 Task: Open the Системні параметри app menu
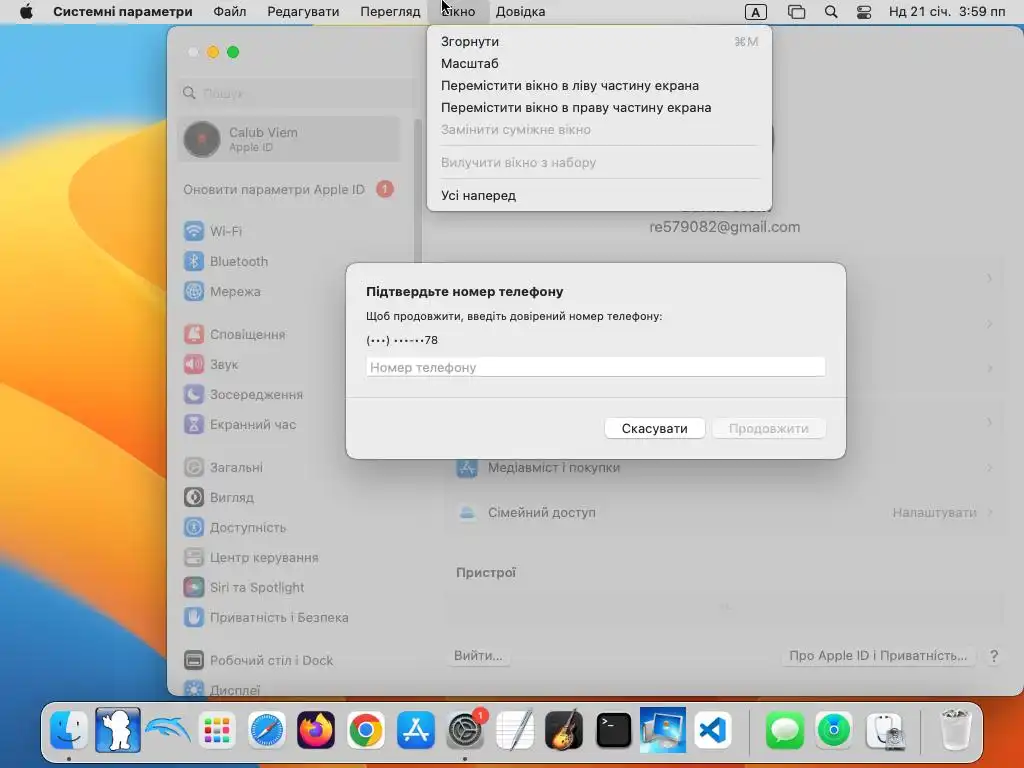(x=123, y=12)
